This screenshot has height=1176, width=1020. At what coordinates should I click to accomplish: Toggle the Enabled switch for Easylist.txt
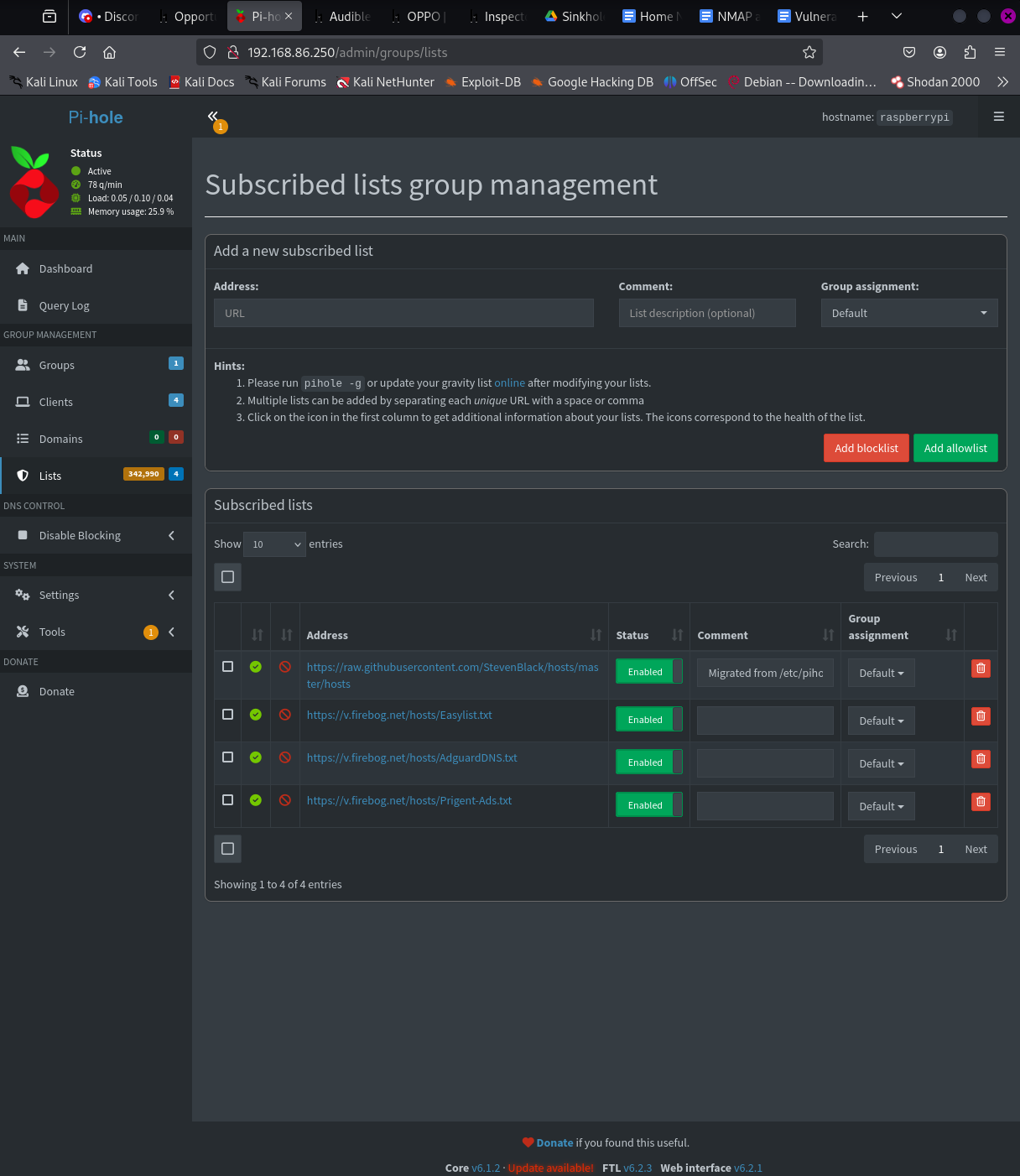pyautogui.click(x=648, y=720)
